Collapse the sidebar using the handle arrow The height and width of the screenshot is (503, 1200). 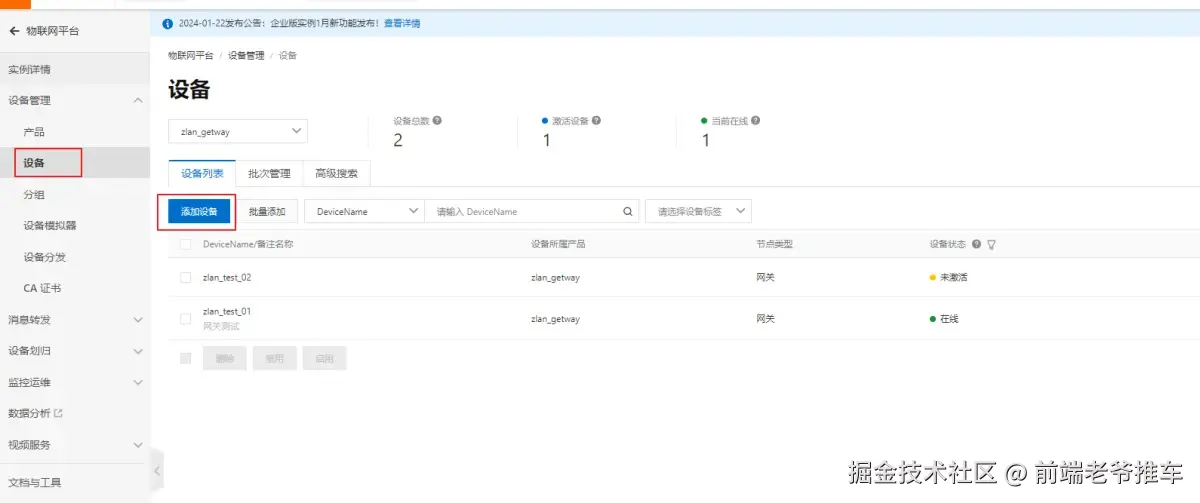point(157,470)
